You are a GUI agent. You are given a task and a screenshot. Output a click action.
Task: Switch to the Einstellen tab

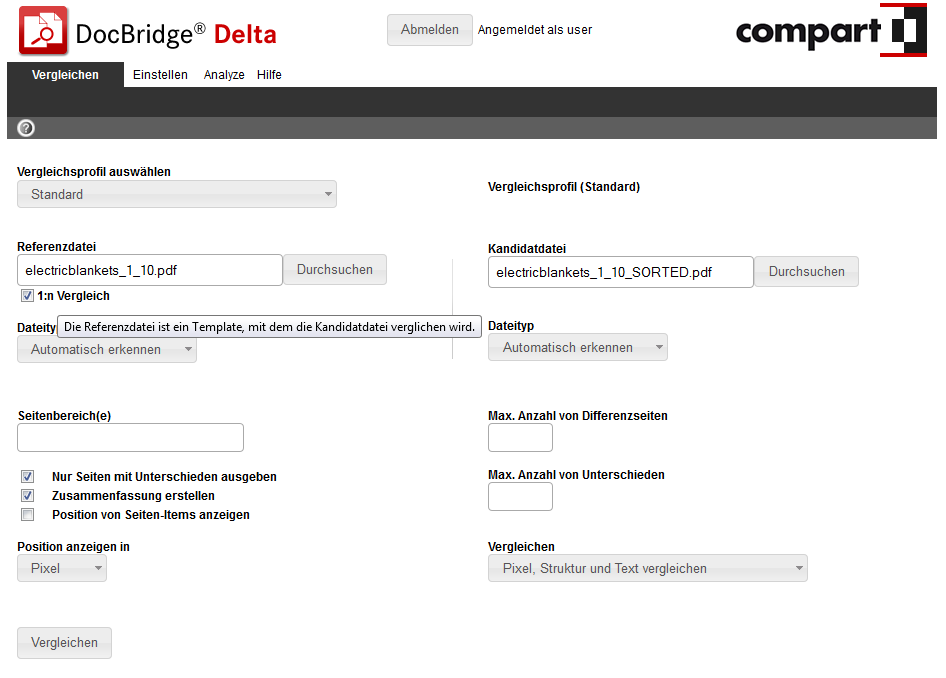[x=160, y=75]
